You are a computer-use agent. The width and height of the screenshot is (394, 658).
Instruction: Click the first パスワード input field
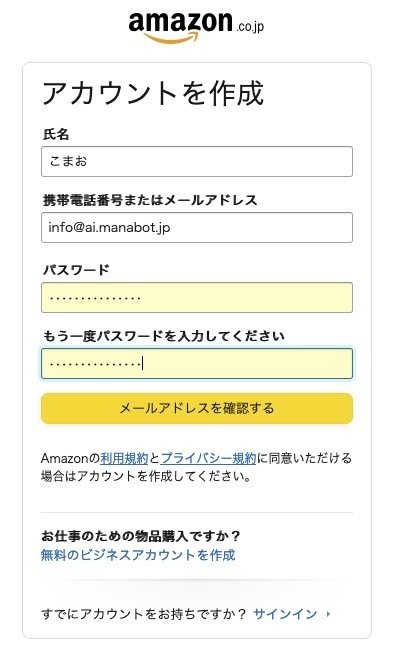click(197, 298)
